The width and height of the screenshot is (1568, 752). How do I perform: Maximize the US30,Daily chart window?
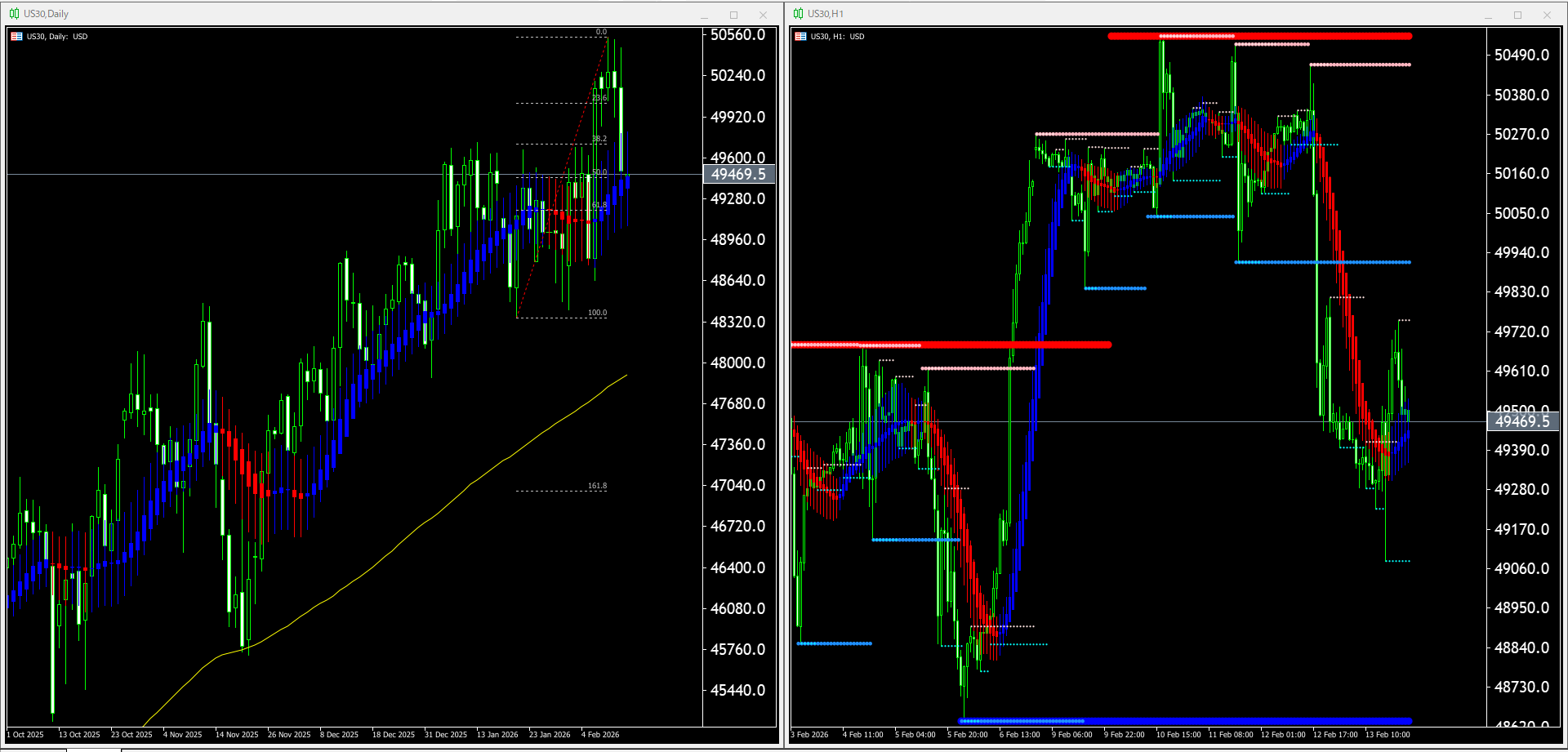click(733, 15)
